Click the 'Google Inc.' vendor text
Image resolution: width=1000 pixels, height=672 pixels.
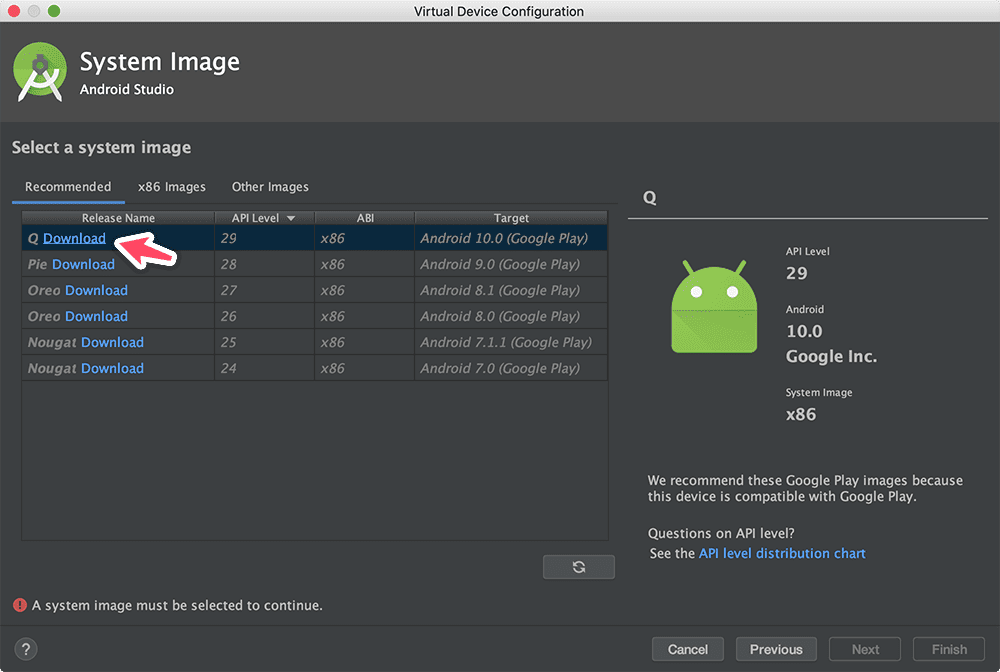click(x=831, y=356)
